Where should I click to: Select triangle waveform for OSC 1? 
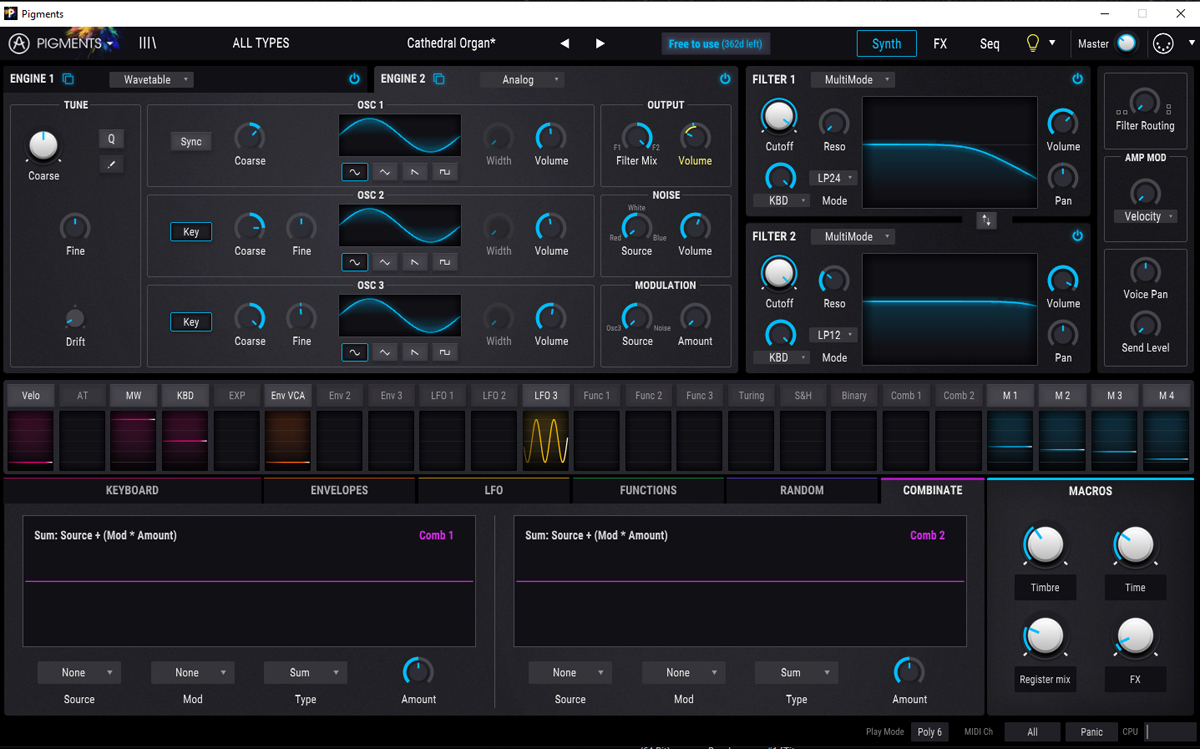pyautogui.click(x=385, y=172)
